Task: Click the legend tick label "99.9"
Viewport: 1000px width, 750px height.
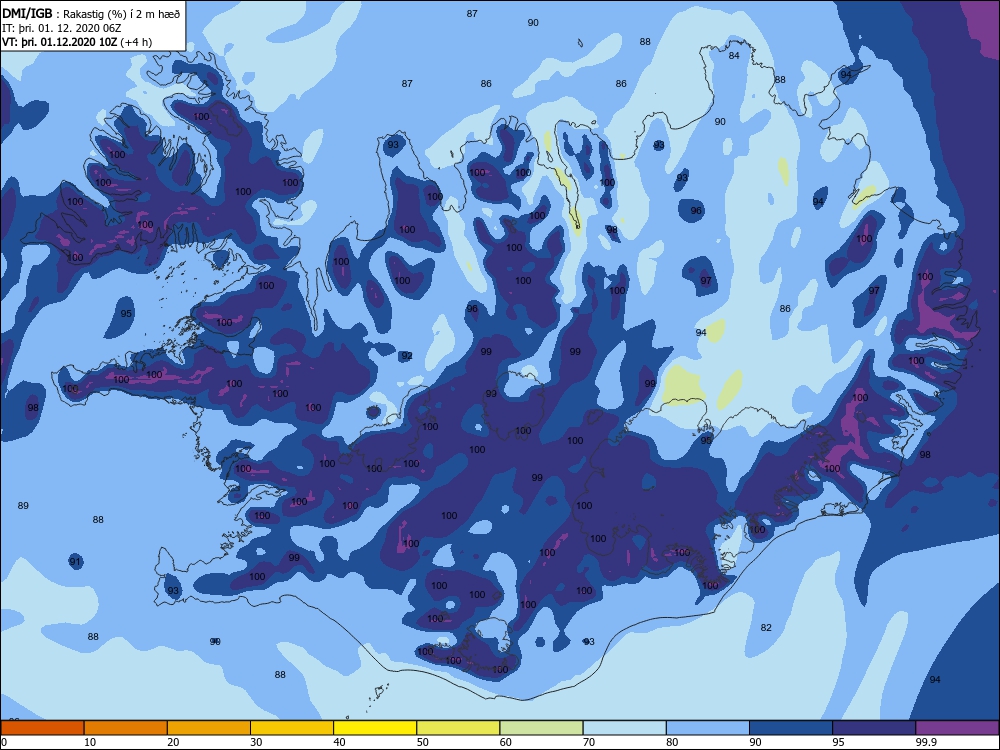Action: click(x=926, y=742)
